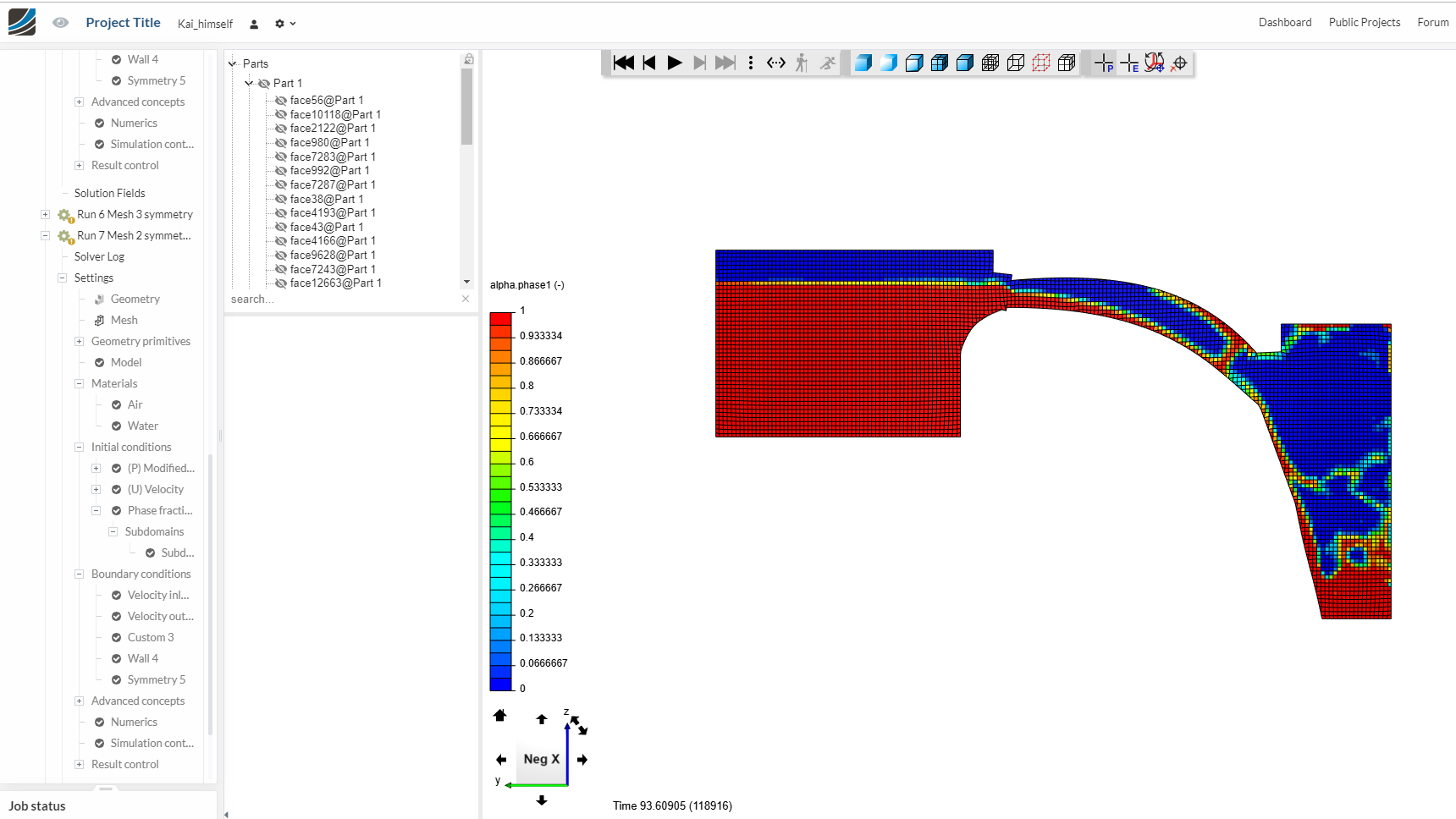Toggle visibility of Part 1

tap(264, 83)
